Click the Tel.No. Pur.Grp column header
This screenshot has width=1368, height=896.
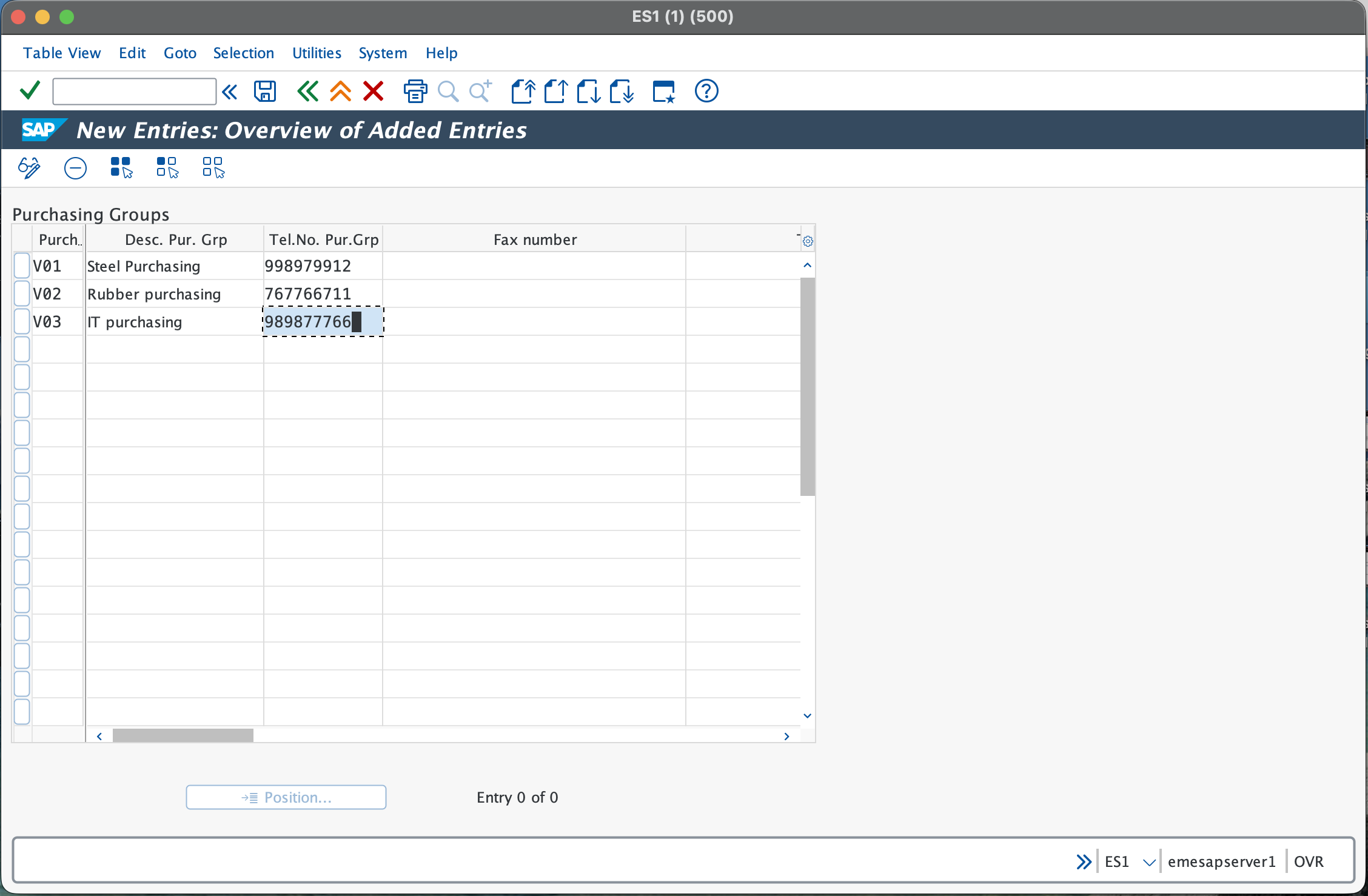point(324,239)
